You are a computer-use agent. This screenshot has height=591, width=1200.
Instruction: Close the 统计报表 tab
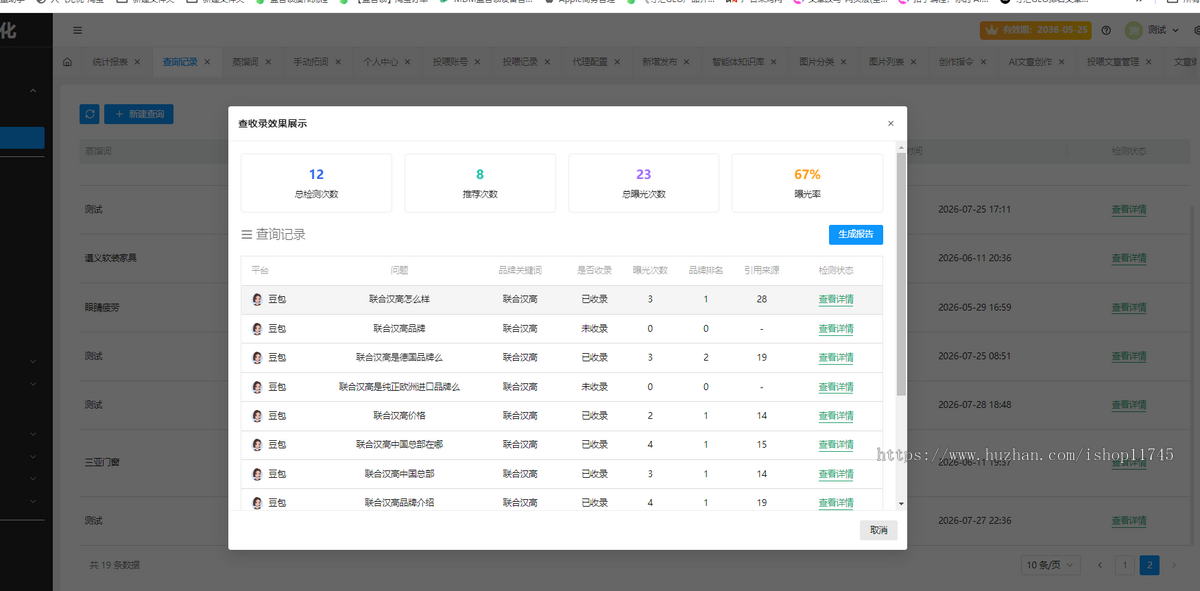click(137, 62)
